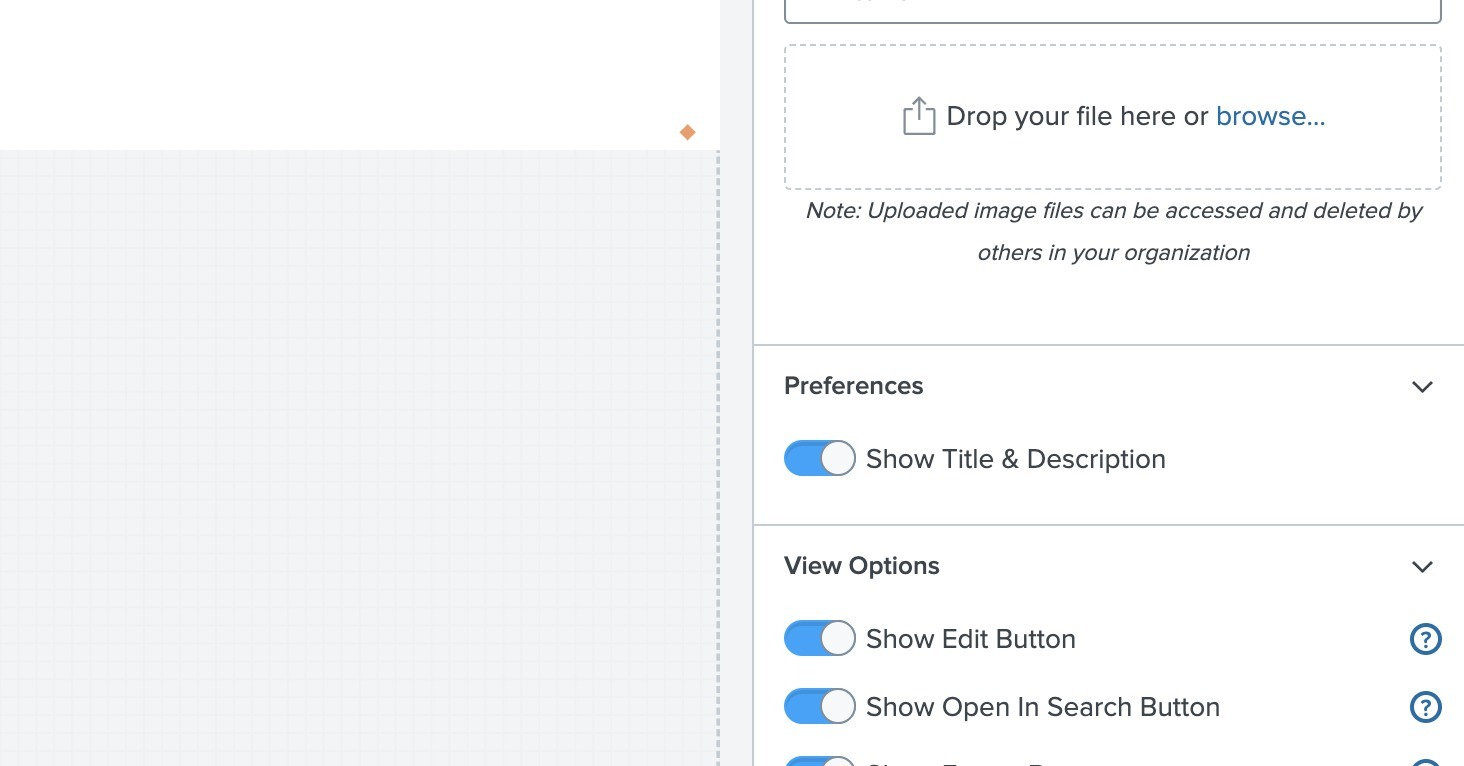1464x766 pixels.
Task: Toggle Show Open In Search Button off
Action: (819, 707)
